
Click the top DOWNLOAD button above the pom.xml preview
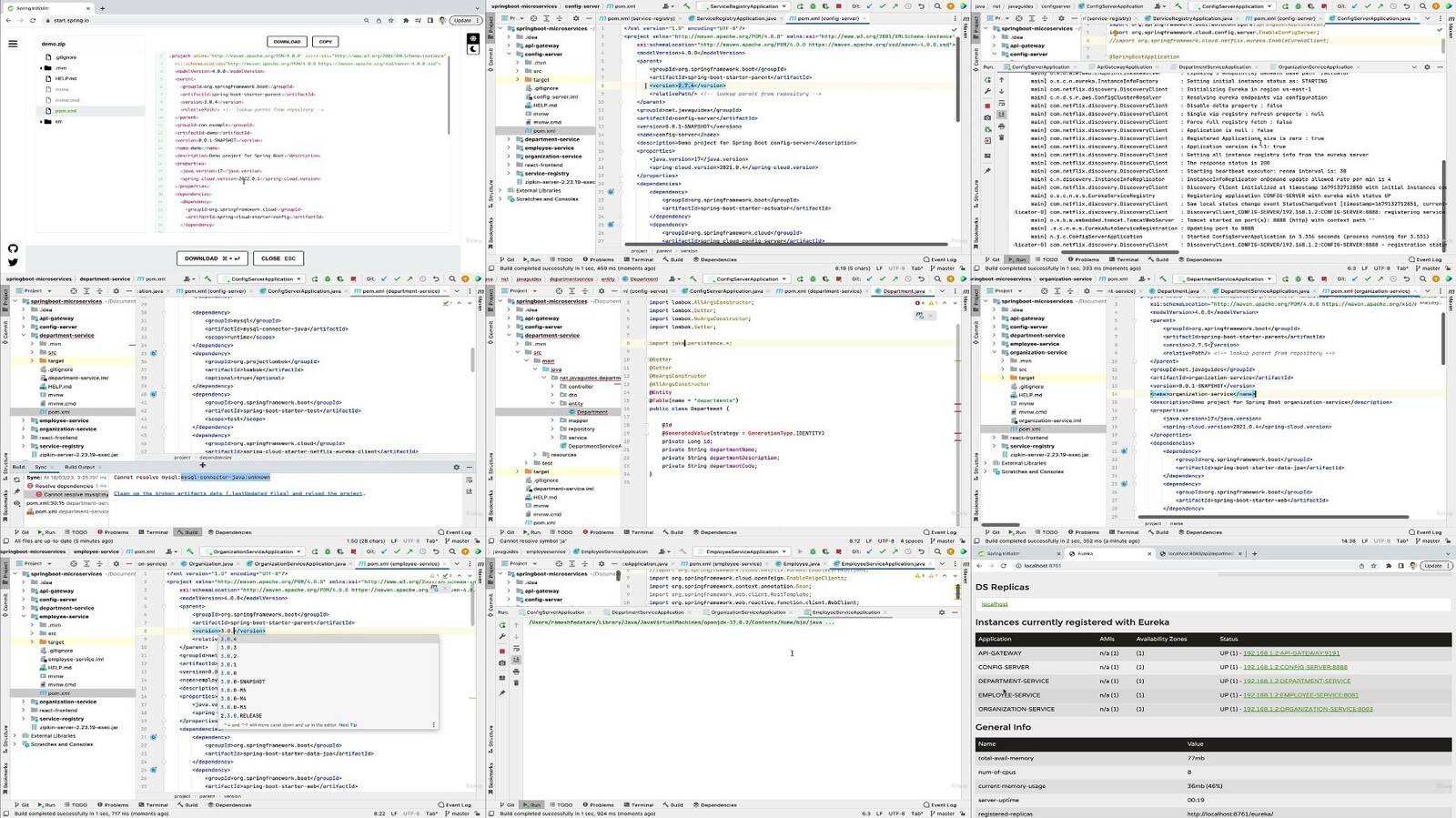(x=287, y=42)
